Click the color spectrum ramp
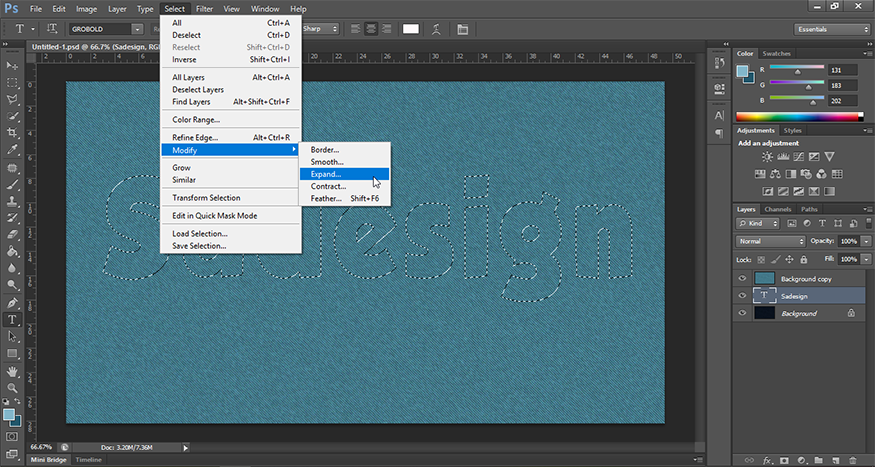Image resolution: width=875 pixels, height=467 pixels. pyautogui.click(x=800, y=117)
